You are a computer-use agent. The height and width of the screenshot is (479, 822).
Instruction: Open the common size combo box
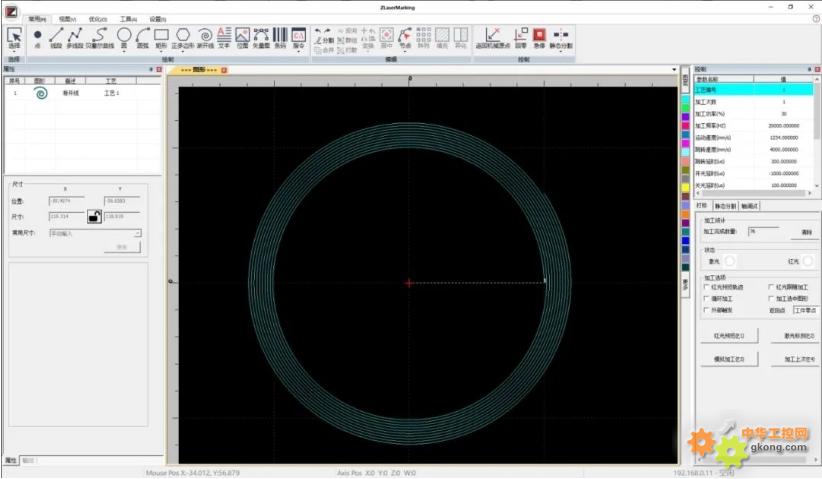coord(95,233)
